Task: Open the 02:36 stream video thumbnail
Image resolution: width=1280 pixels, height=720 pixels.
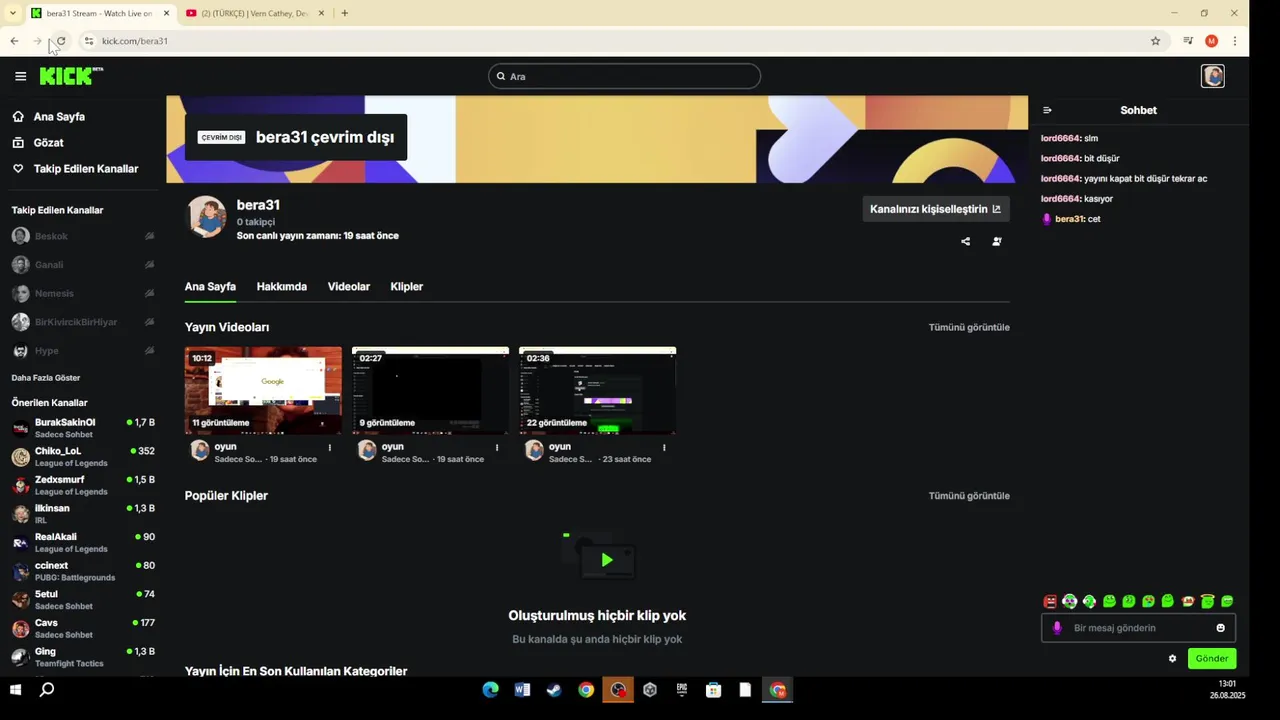Action: coord(597,390)
